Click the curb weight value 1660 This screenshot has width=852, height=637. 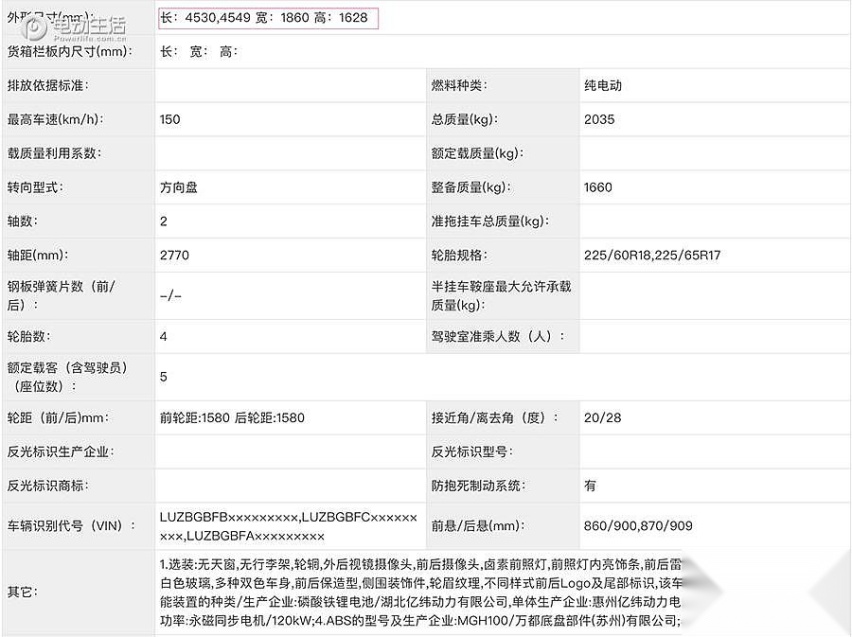pyautogui.click(x=598, y=187)
